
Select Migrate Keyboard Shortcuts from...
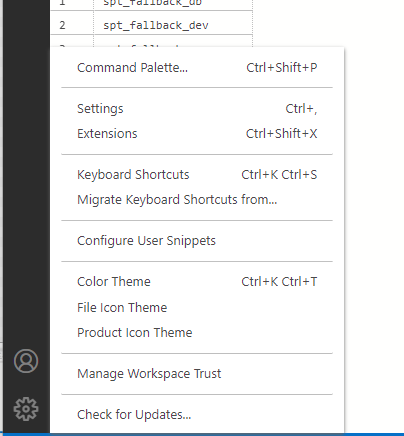click(197, 200)
